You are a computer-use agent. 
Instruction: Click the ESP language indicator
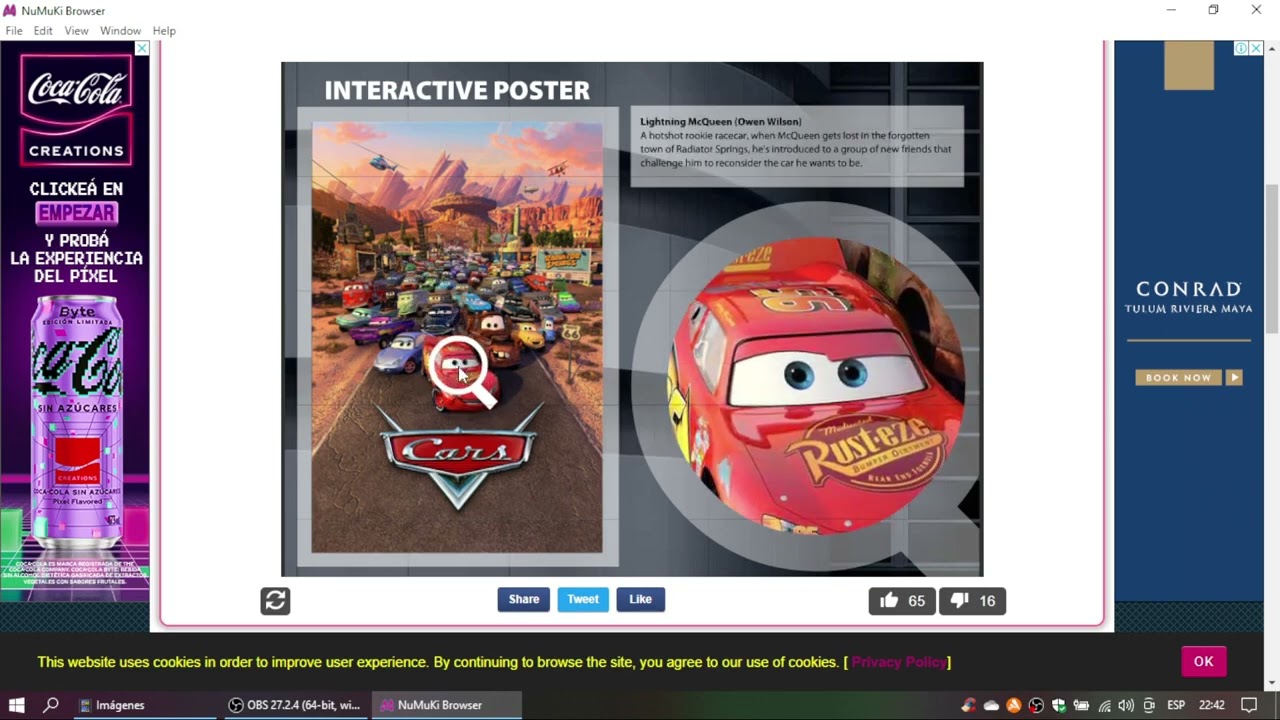click(1176, 705)
